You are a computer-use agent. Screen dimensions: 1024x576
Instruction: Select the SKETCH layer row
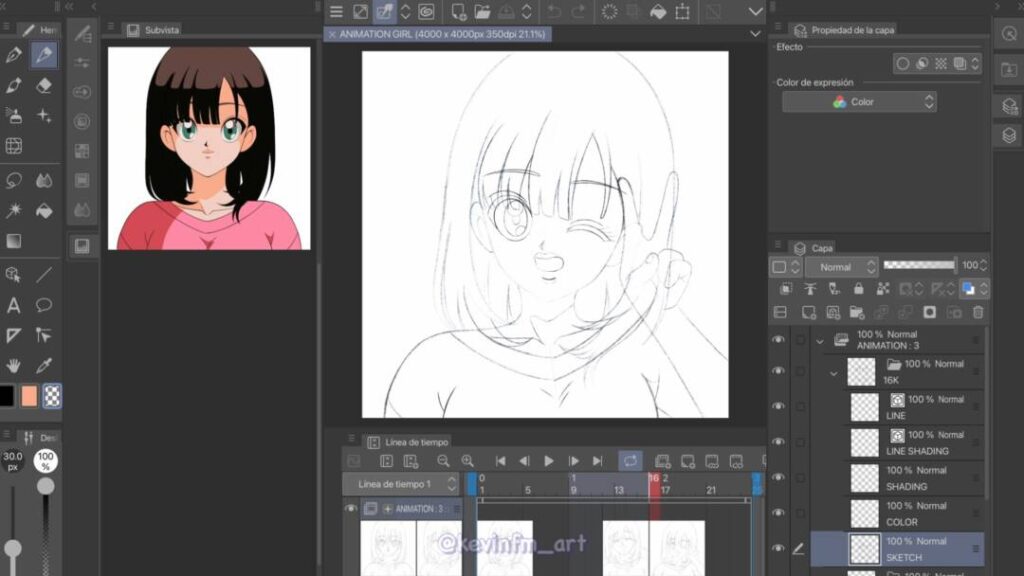coord(897,549)
